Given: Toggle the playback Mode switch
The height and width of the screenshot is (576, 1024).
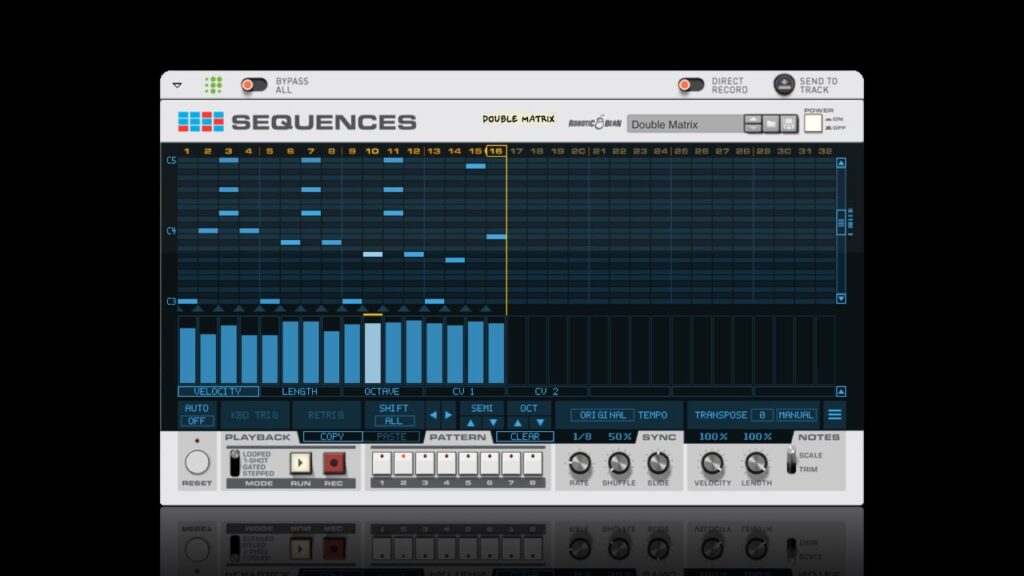Looking at the screenshot, I should [234, 463].
